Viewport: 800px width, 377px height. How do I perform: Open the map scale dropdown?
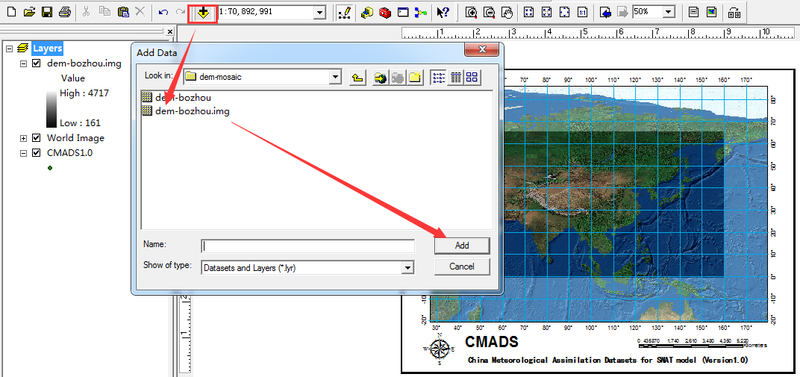[x=319, y=13]
